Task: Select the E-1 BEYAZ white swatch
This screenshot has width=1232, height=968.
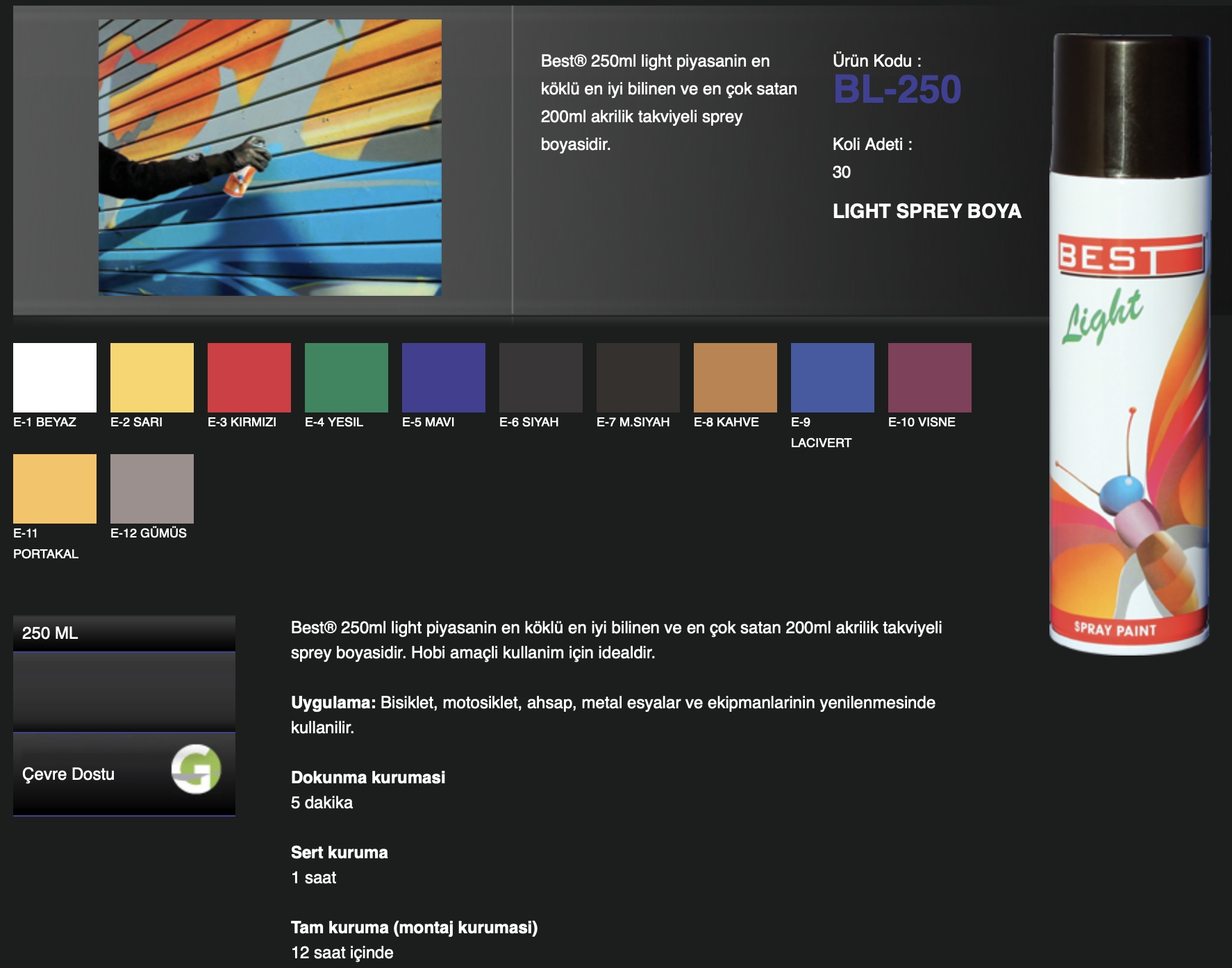Action: [x=55, y=378]
